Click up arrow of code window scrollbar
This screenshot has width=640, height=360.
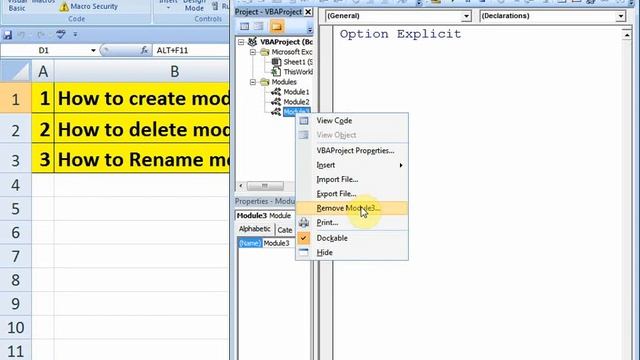[x=627, y=34]
